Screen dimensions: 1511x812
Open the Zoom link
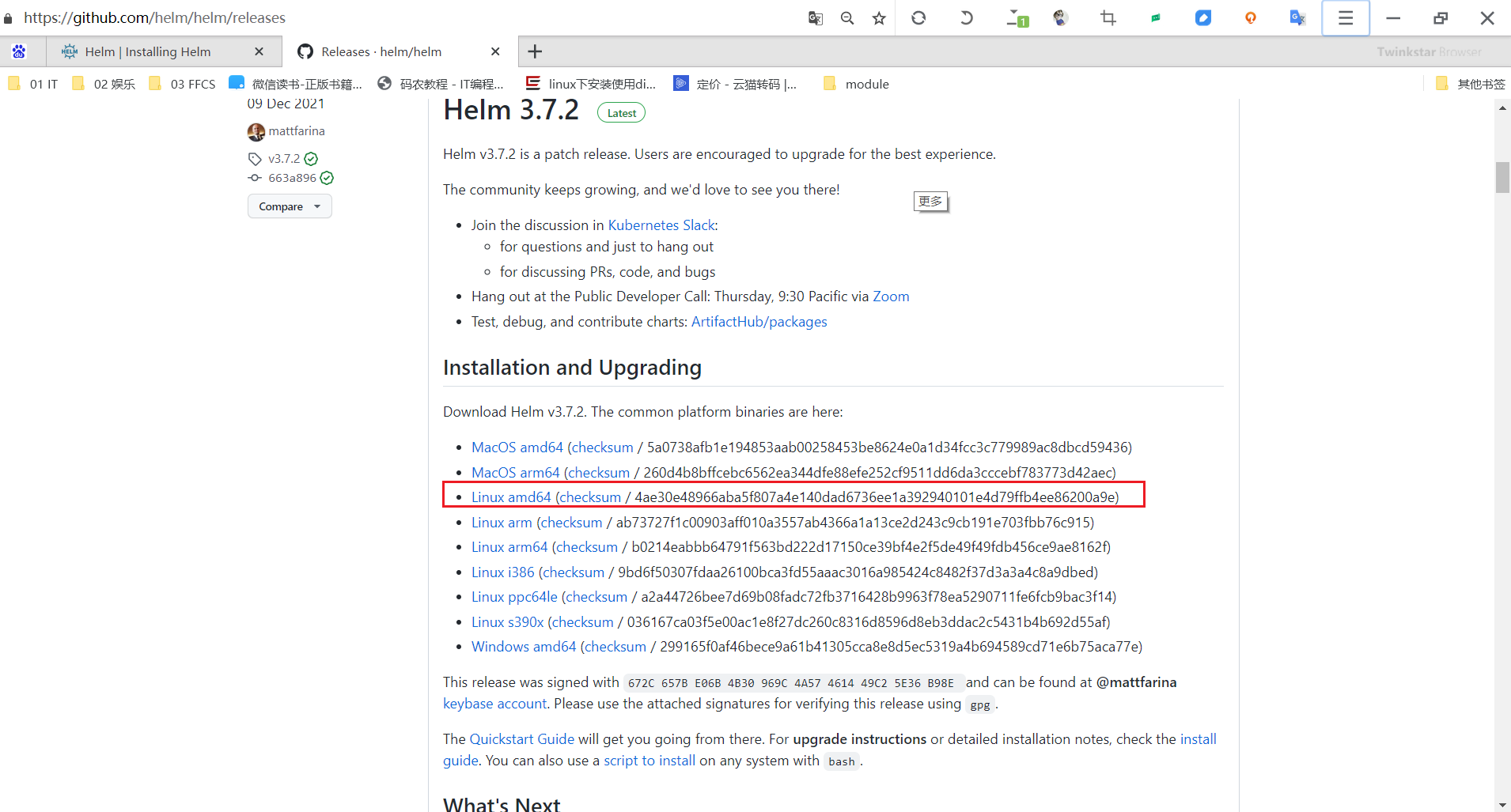tap(891, 296)
